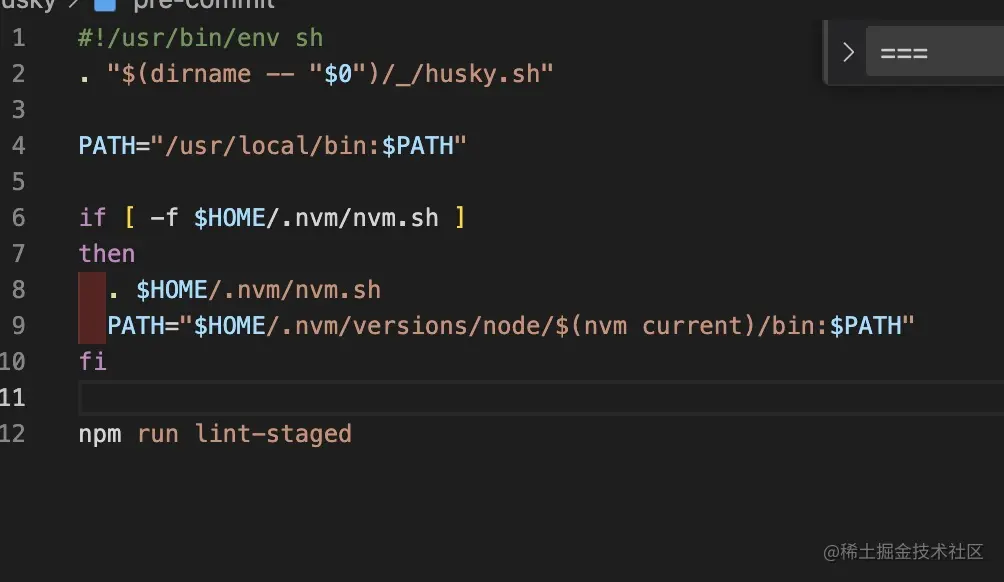Place cursor on empty line 11
The height and width of the screenshot is (582, 1004).
[540, 398]
